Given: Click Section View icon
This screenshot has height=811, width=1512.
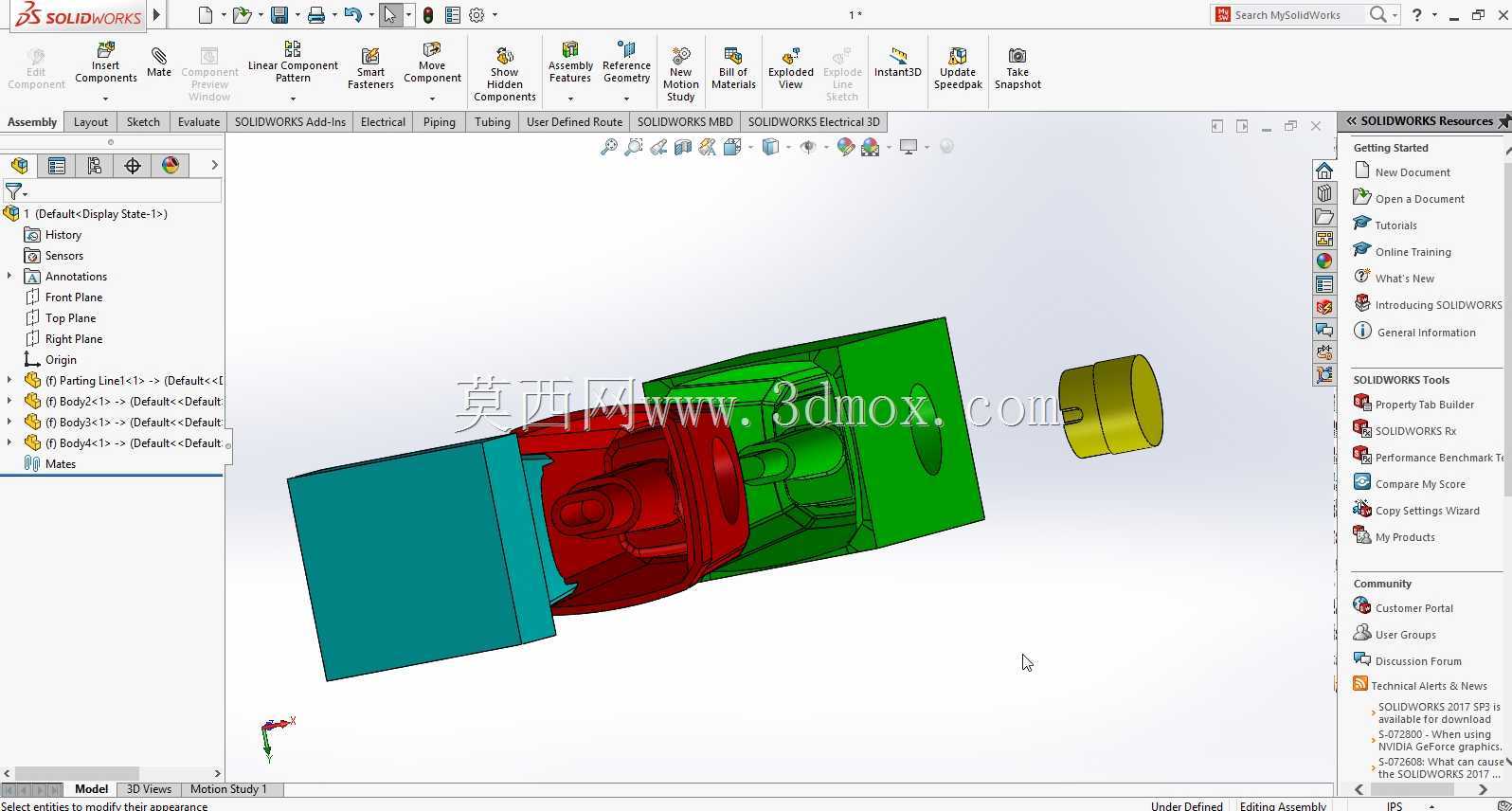Looking at the screenshot, I should click(x=683, y=147).
